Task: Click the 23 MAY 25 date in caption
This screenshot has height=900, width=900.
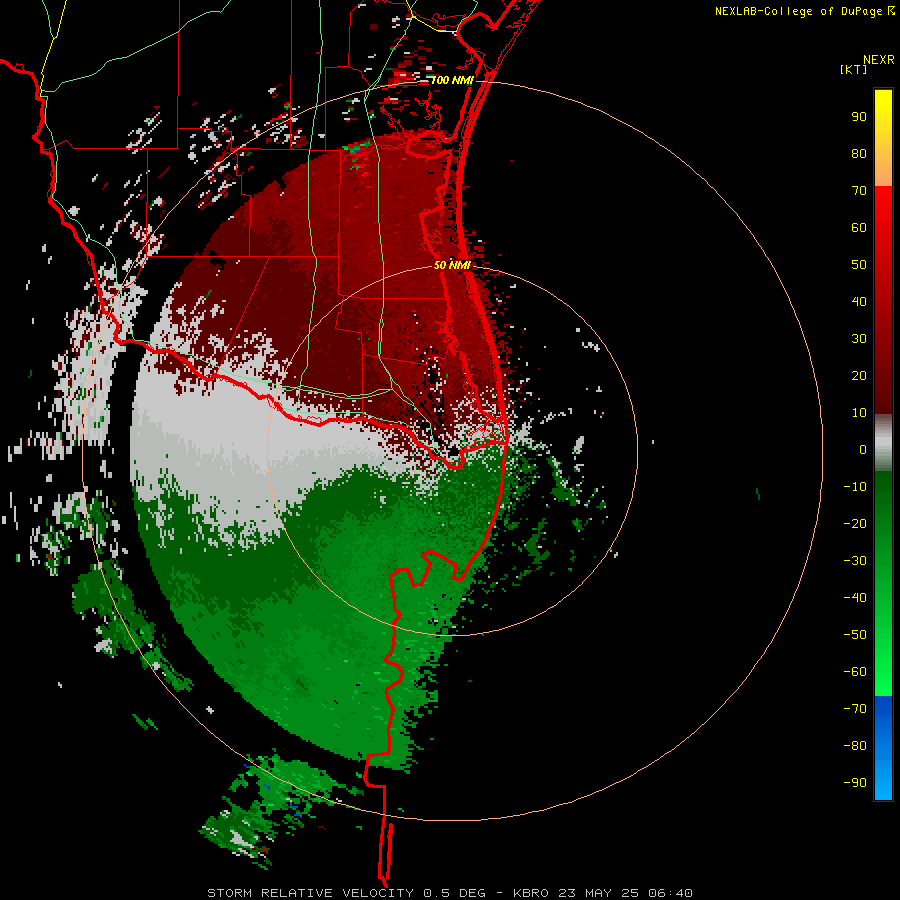Action: [x=598, y=893]
